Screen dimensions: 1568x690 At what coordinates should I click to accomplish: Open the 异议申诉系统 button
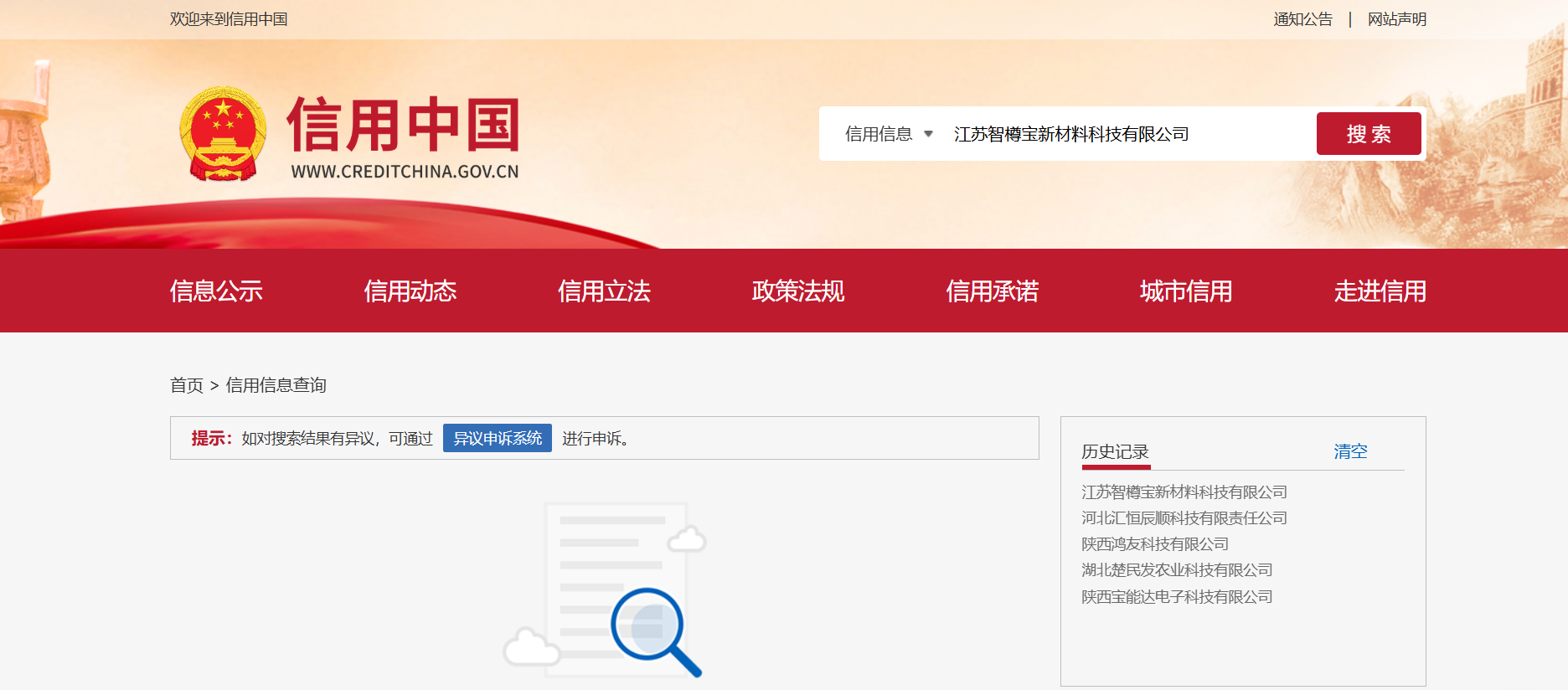(498, 438)
